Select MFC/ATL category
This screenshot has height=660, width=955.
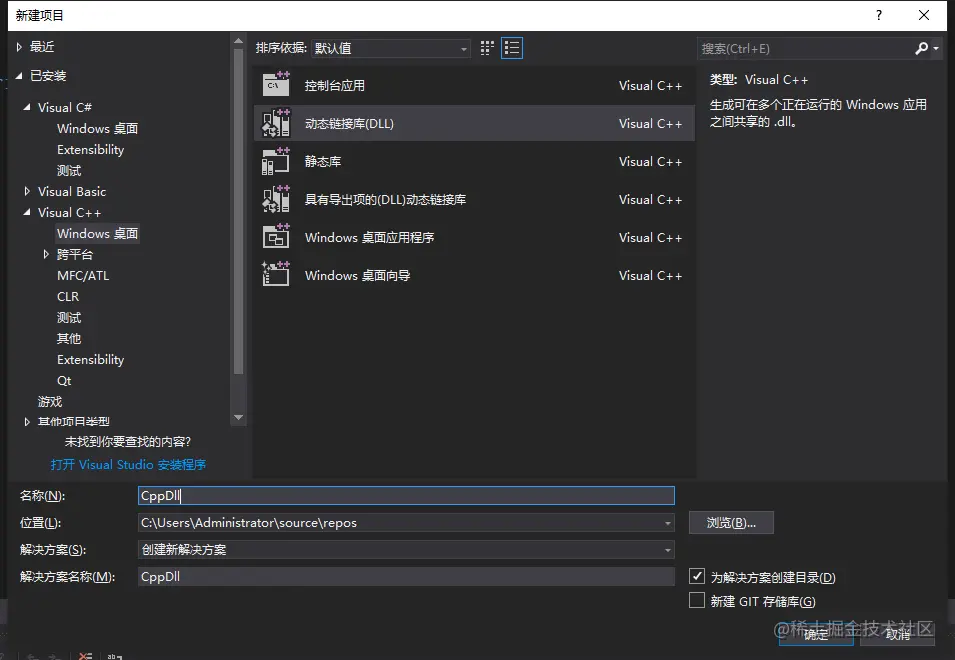83,276
